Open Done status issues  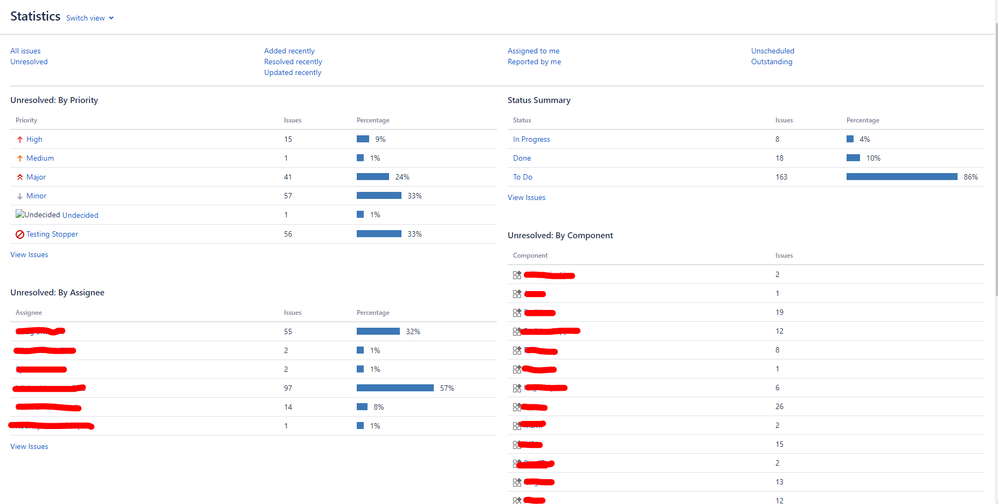point(522,158)
